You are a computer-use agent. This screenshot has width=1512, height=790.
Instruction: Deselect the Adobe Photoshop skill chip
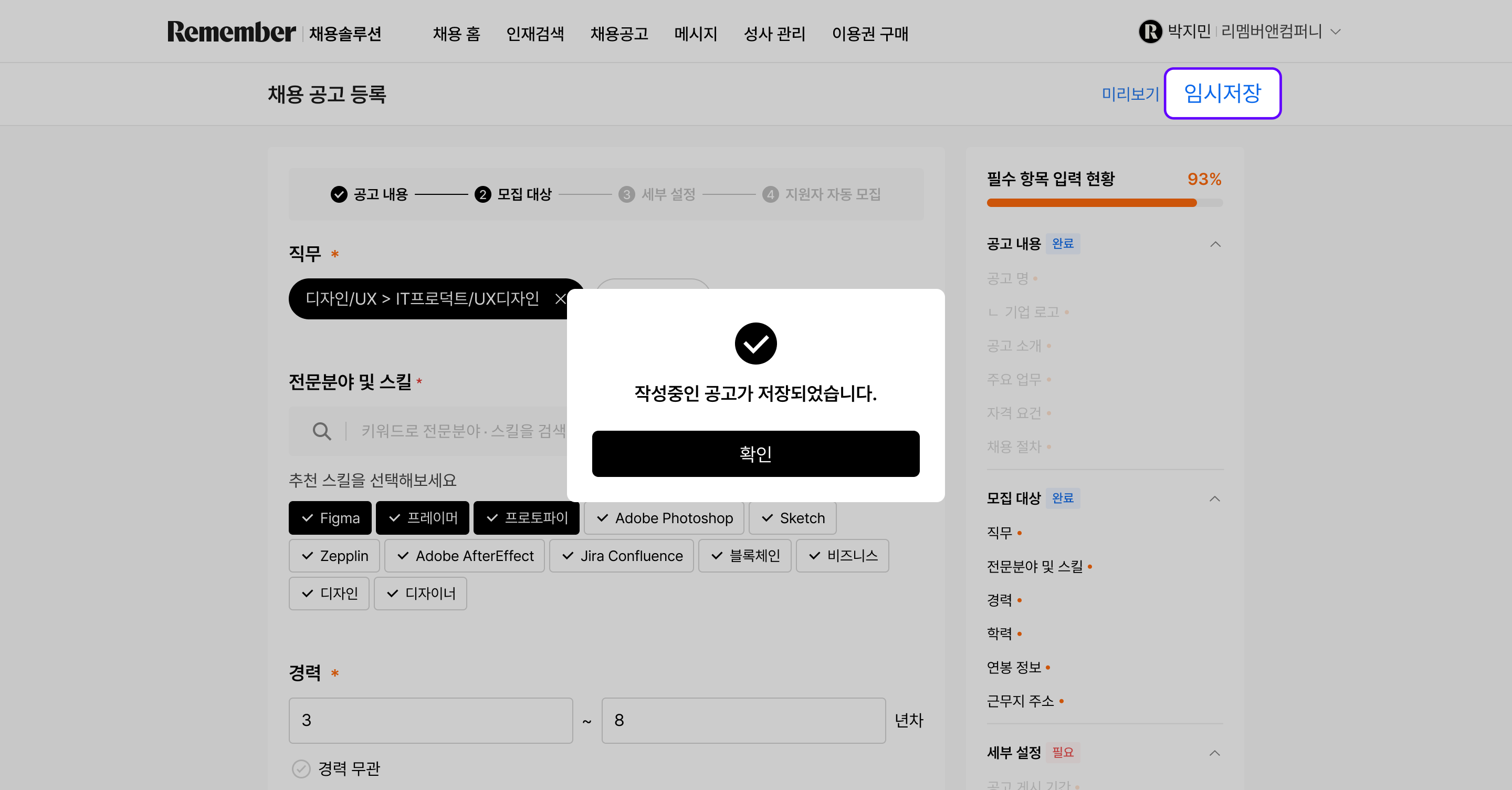(x=664, y=517)
